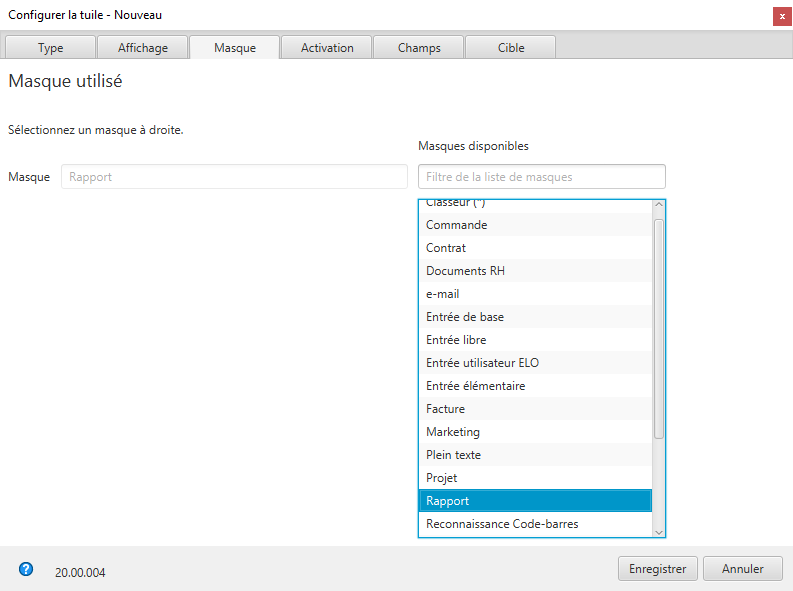Focus the Masque field showing Rapport
The width and height of the screenshot is (793, 591).
[234, 176]
